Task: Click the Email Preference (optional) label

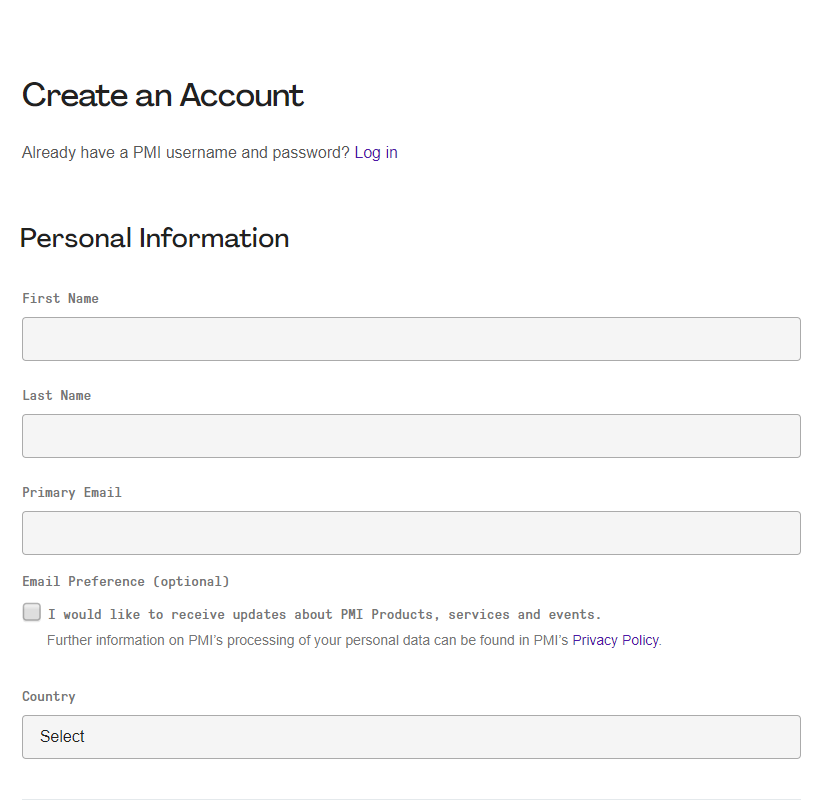Action: [126, 582]
